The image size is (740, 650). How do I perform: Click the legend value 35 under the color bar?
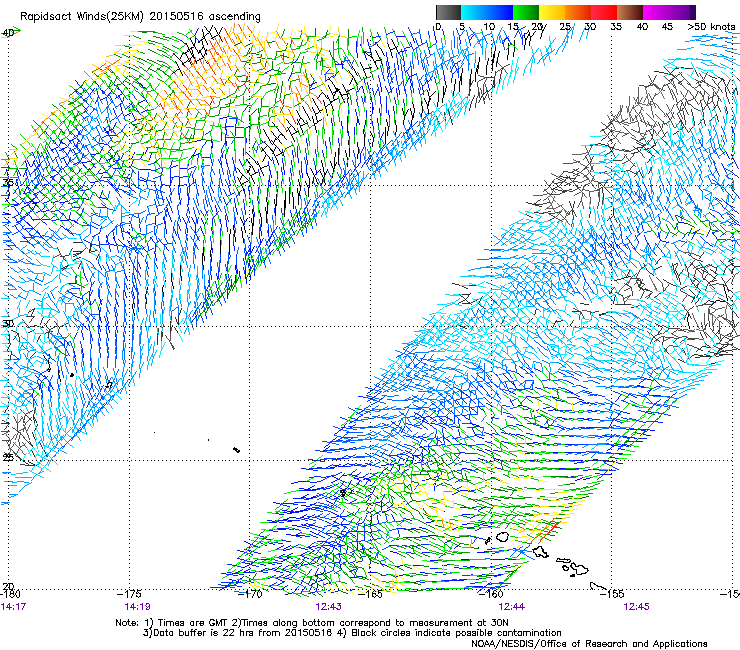pyautogui.click(x=616, y=27)
